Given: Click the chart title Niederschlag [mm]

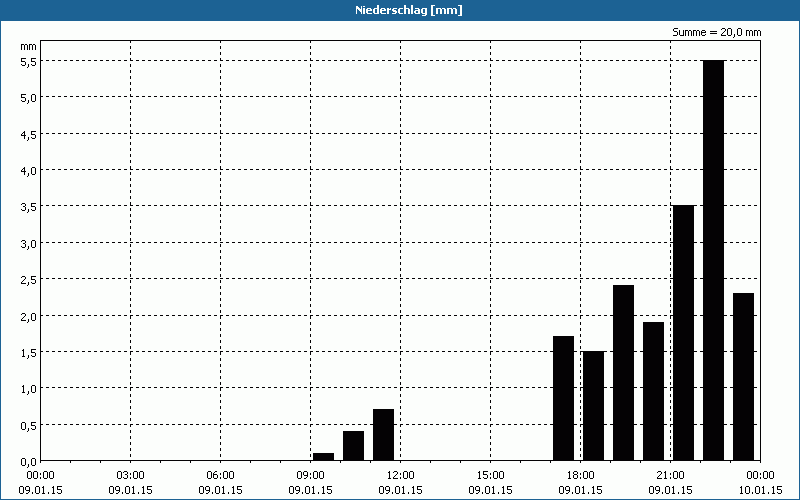Looking at the screenshot, I should pyautogui.click(x=409, y=10).
